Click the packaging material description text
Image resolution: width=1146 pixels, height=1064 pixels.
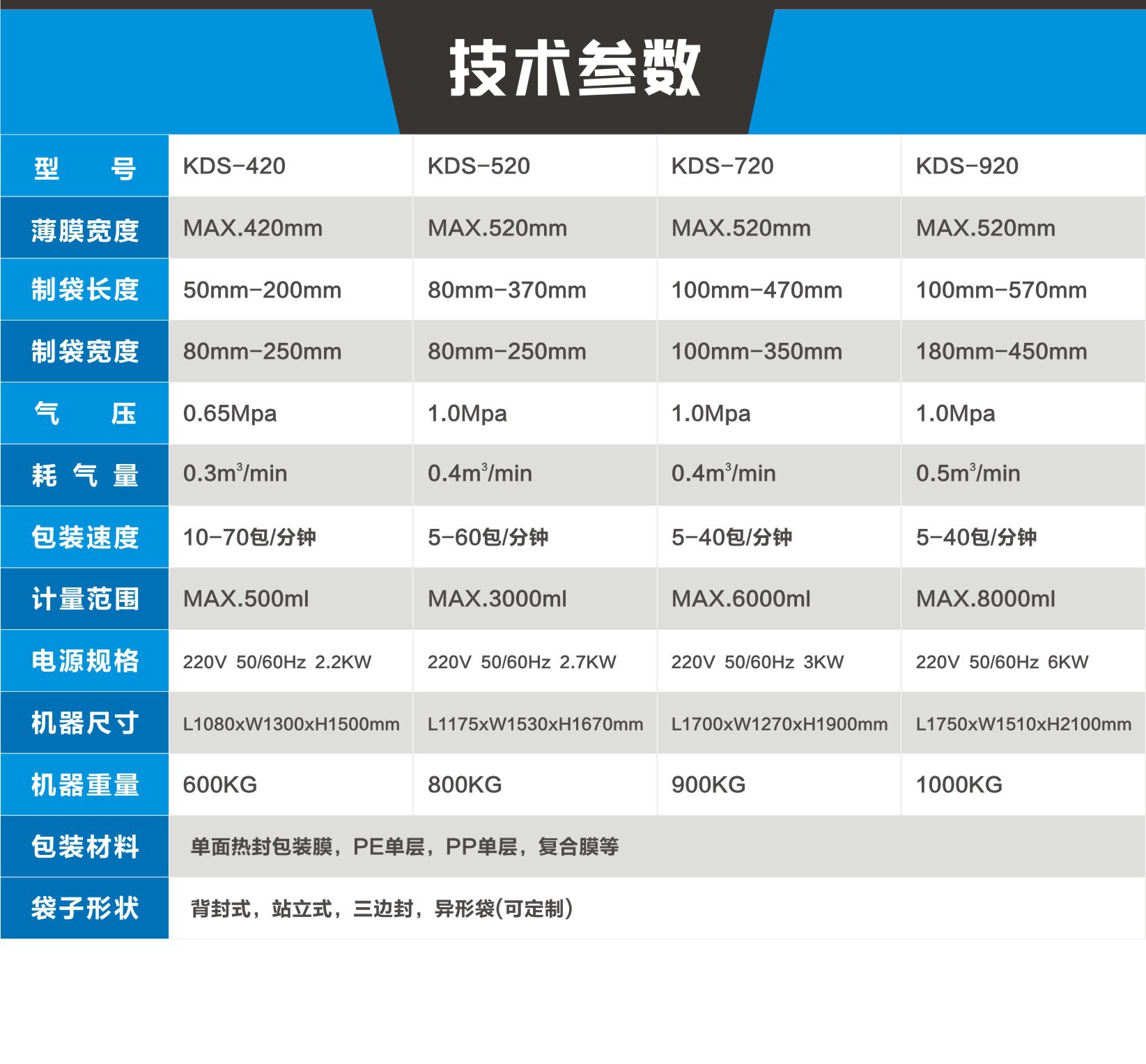coord(405,847)
